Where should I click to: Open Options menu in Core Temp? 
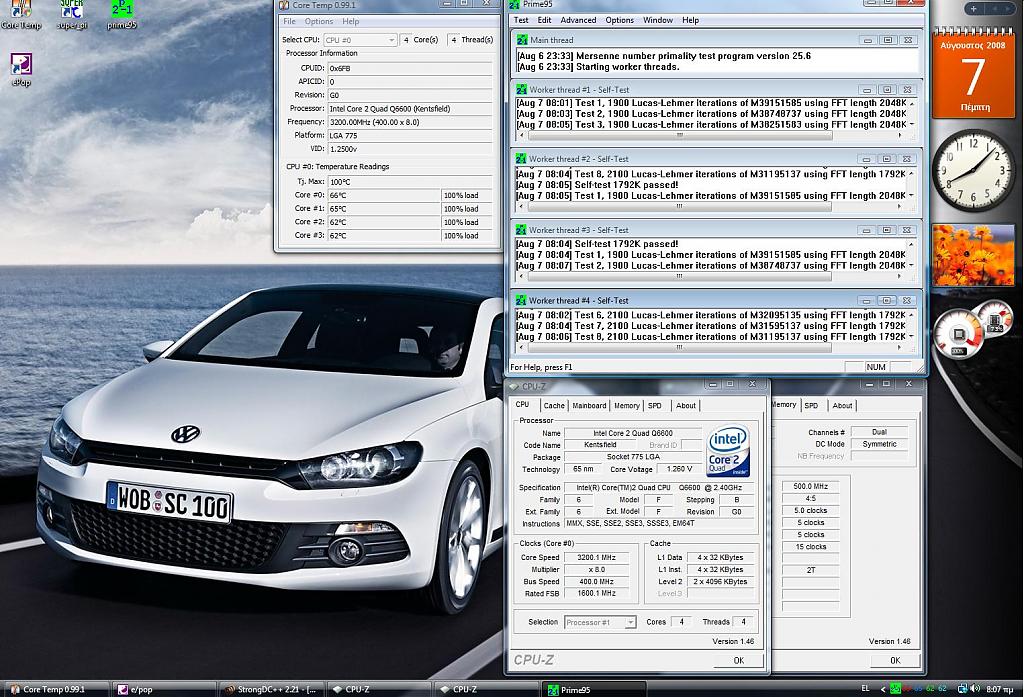(x=319, y=21)
